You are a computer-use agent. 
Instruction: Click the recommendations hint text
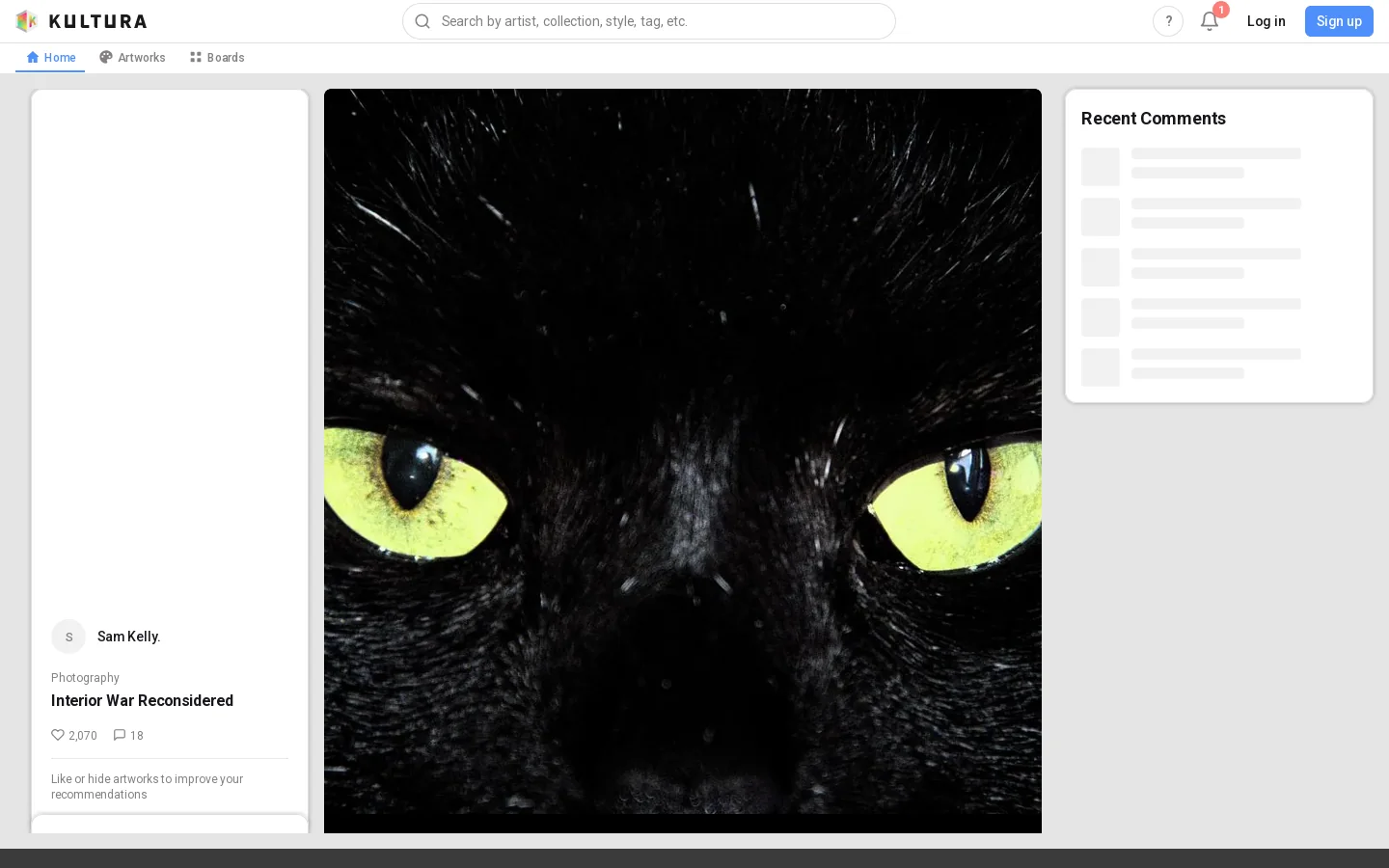coord(147,787)
